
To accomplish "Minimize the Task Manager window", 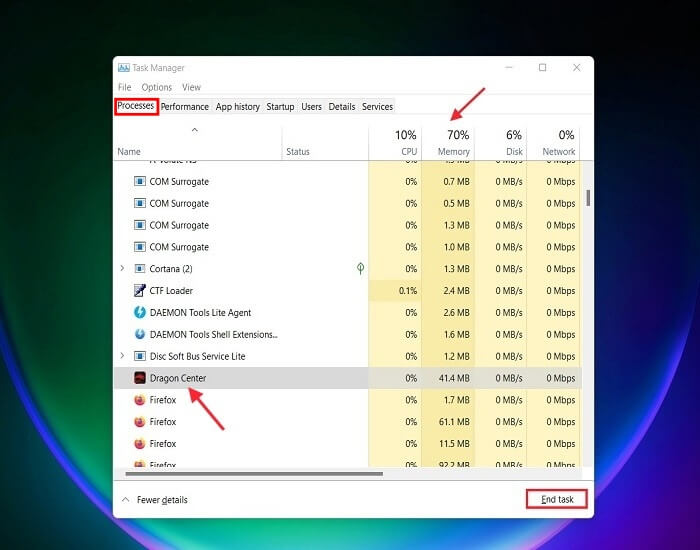I will click(509, 67).
